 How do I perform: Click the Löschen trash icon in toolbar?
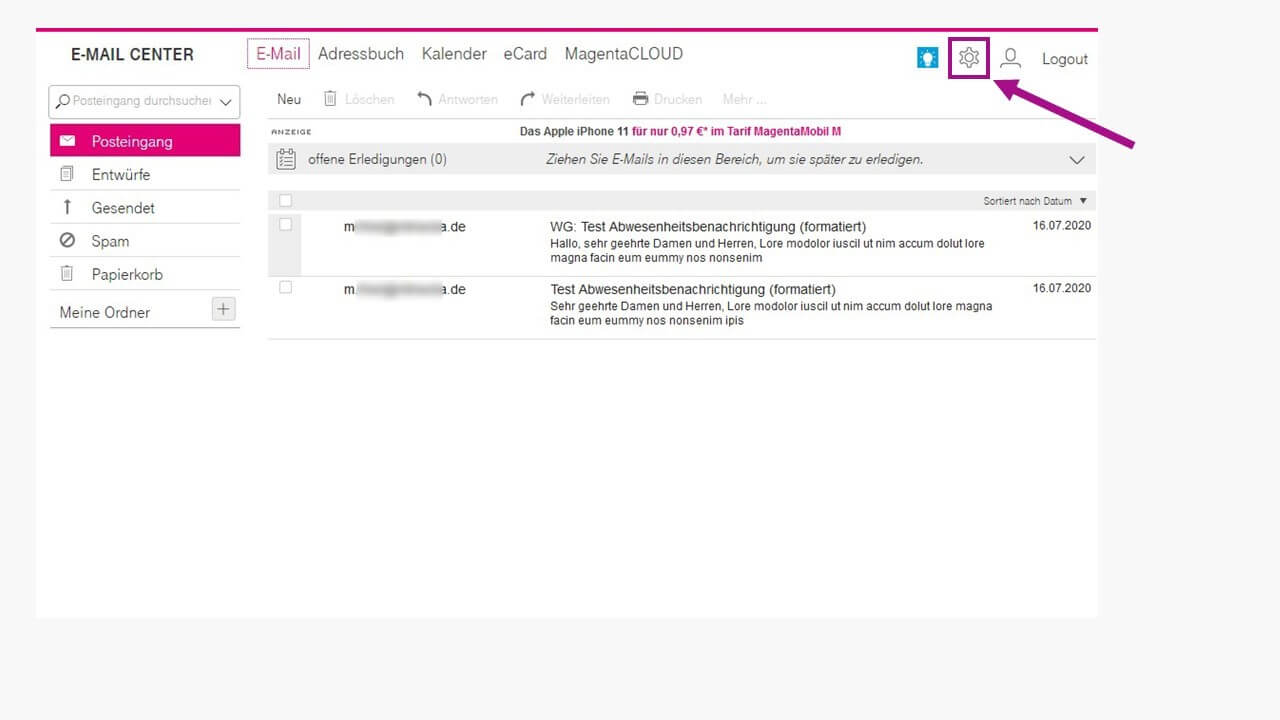click(x=330, y=98)
